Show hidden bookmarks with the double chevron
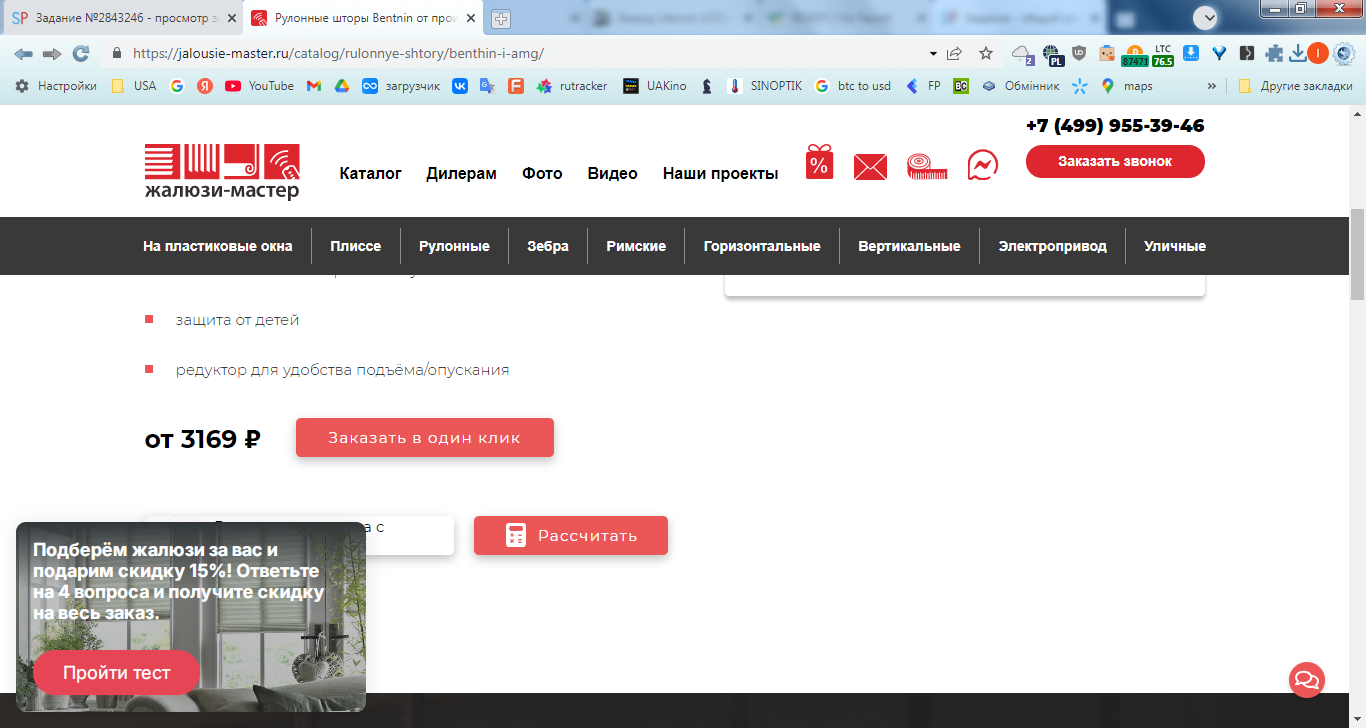Viewport: 1366px width, 728px height. point(1212,86)
